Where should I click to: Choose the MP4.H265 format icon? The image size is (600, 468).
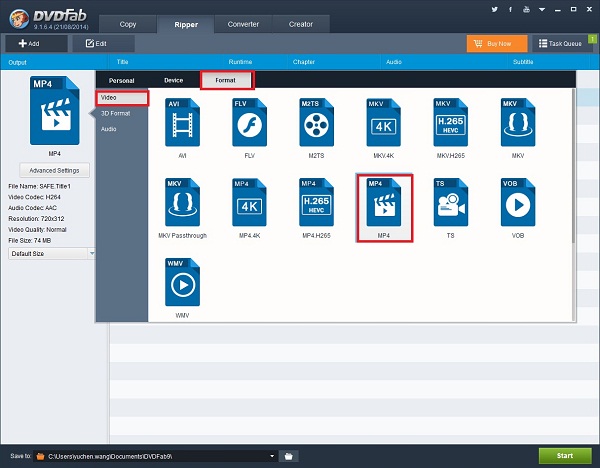316,202
